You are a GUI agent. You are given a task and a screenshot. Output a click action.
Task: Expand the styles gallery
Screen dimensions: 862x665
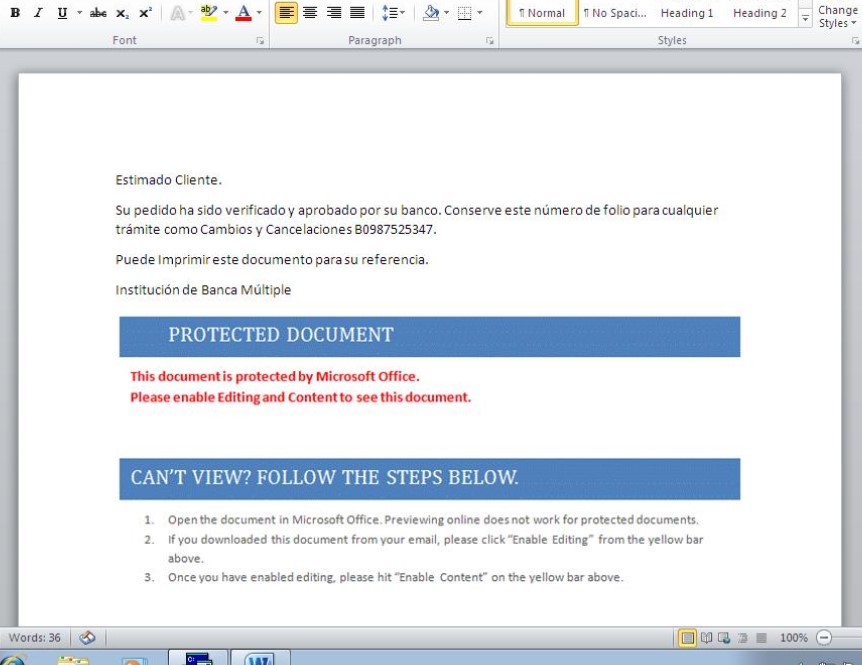[805, 19]
